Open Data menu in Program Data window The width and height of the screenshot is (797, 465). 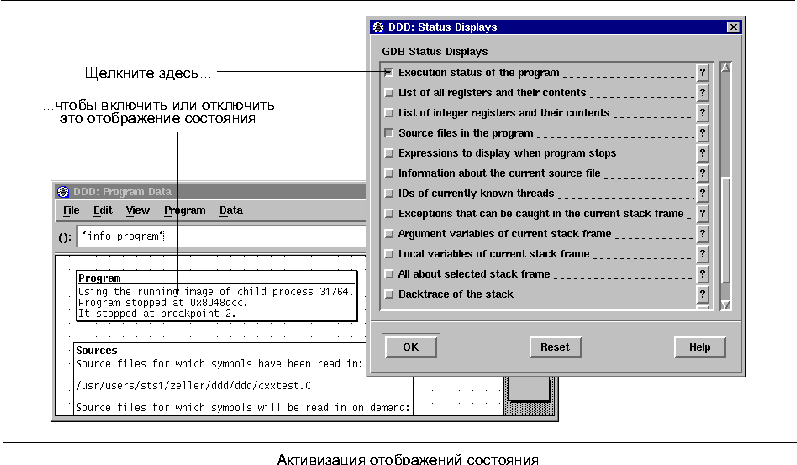click(231, 210)
